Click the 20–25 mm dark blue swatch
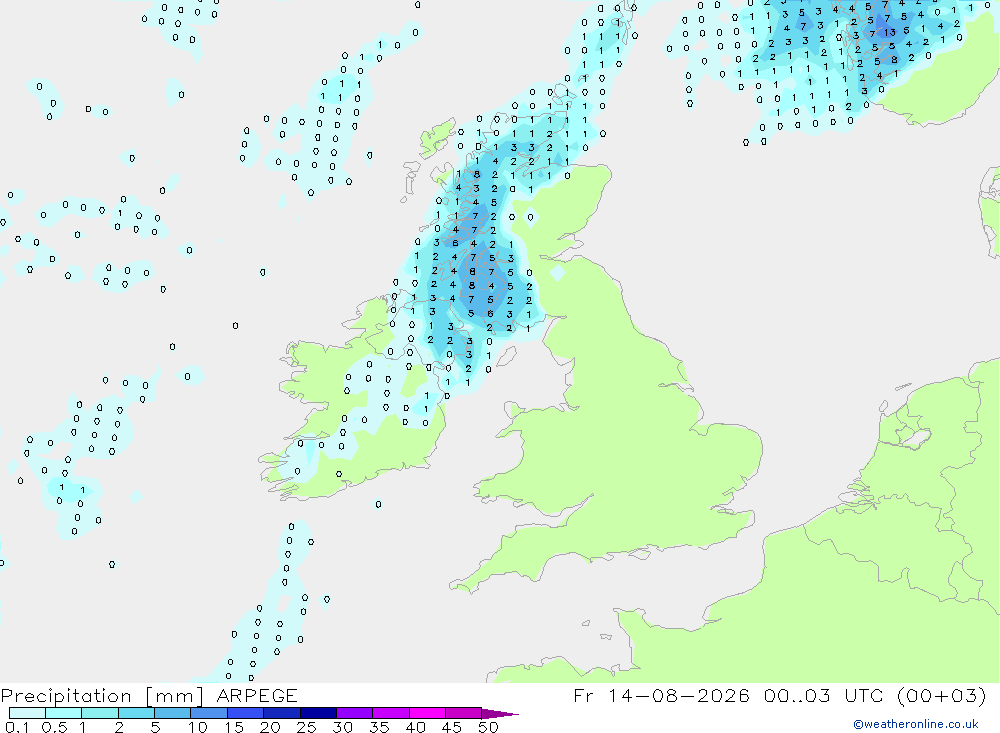The width and height of the screenshot is (1000, 733). click(x=281, y=713)
